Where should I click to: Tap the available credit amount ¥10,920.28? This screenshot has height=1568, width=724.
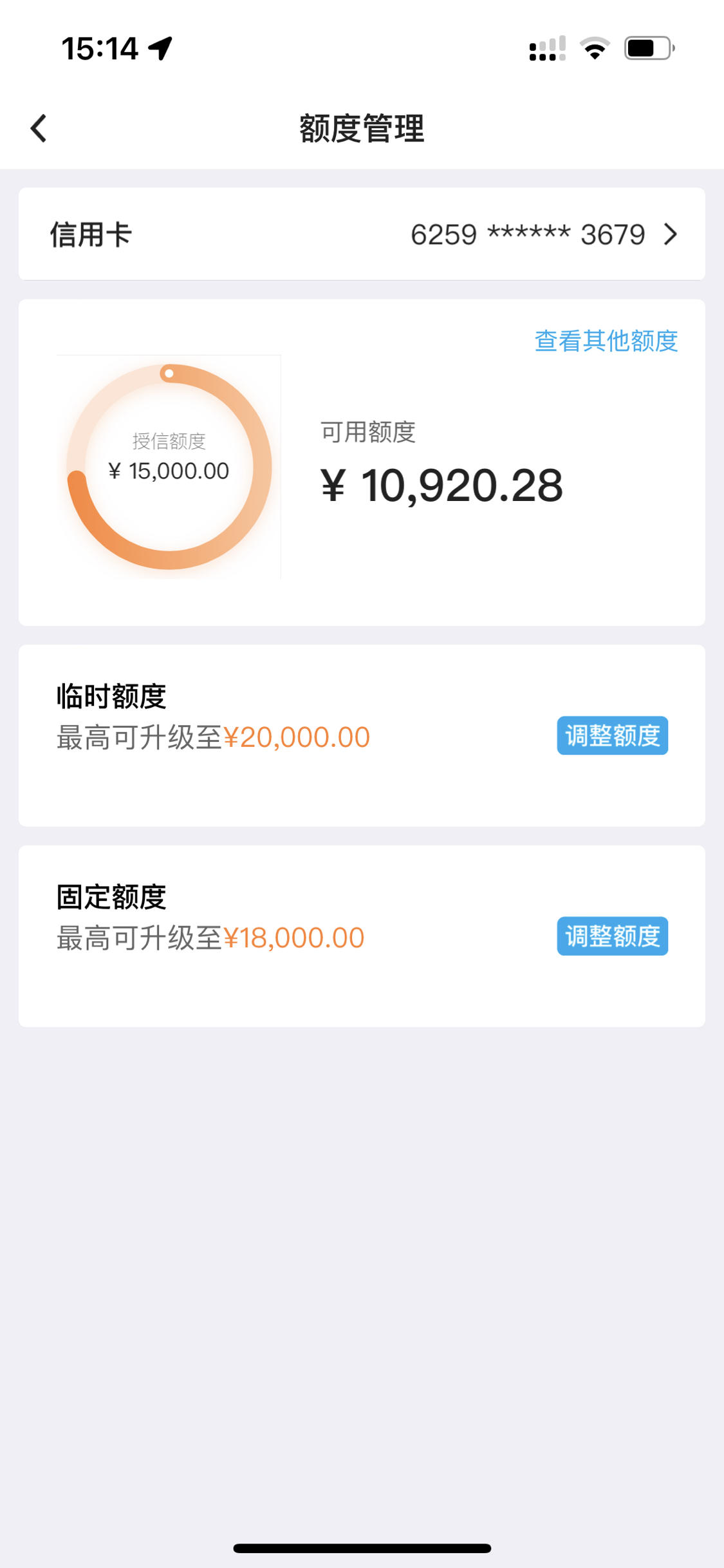(441, 486)
